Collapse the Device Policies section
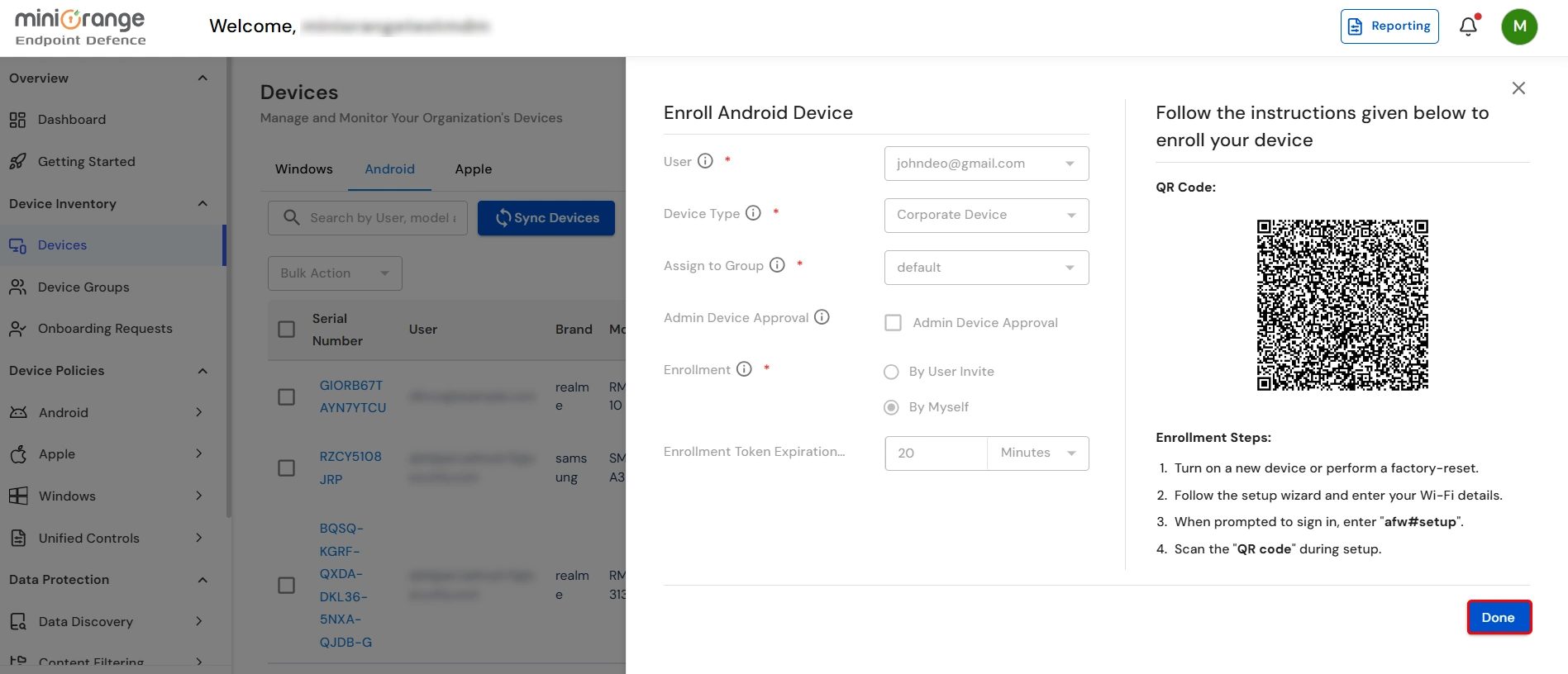The width and height of the screenshot is (1568, 674). pos(203,371)
